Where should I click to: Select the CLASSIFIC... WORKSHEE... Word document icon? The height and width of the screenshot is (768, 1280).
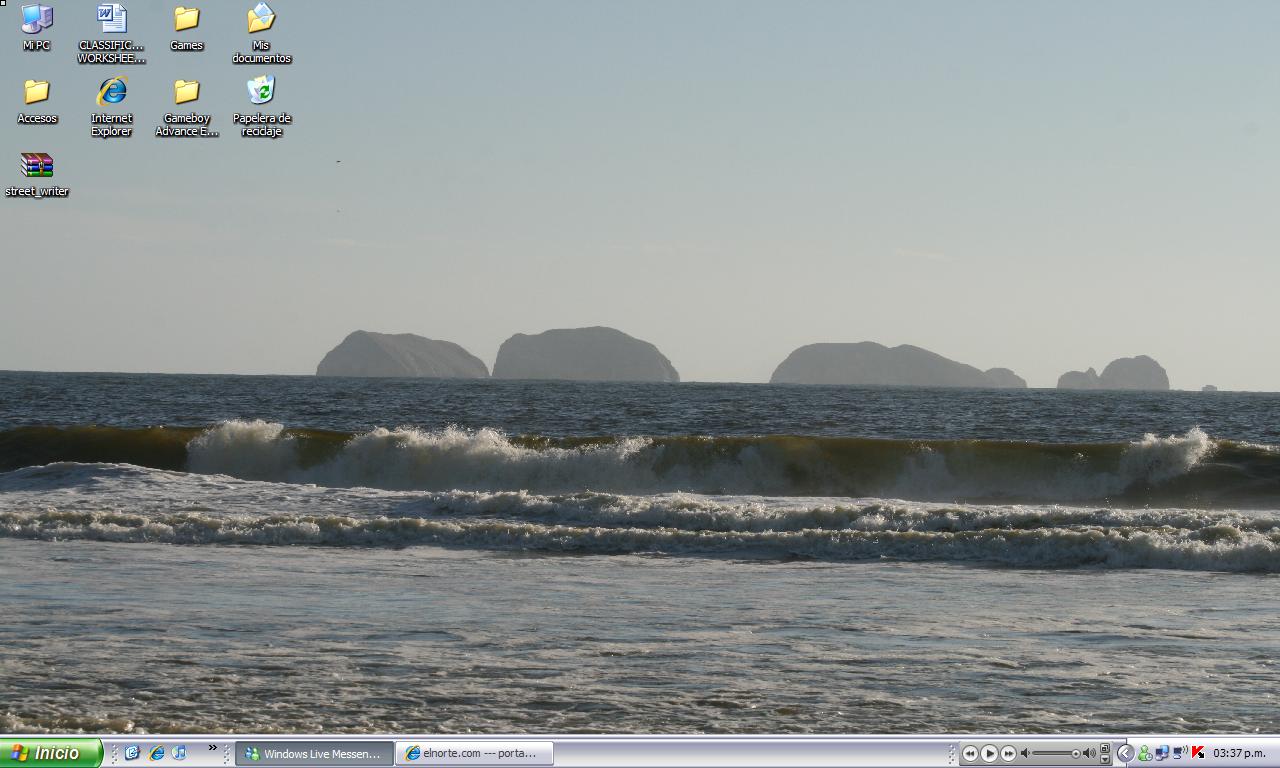(111, 34)
